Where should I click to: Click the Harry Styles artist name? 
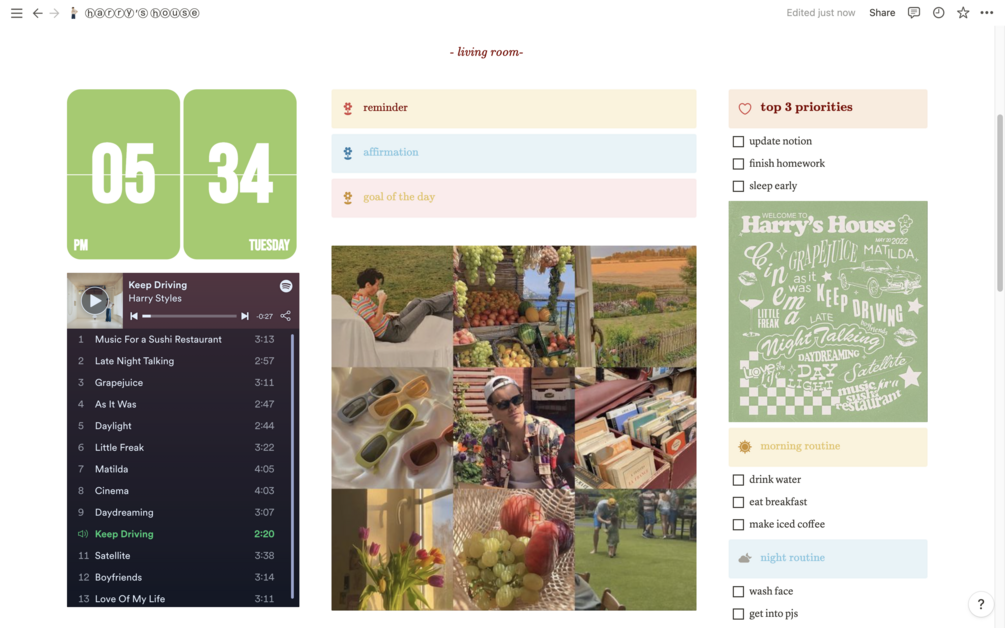tap(154, 298)
